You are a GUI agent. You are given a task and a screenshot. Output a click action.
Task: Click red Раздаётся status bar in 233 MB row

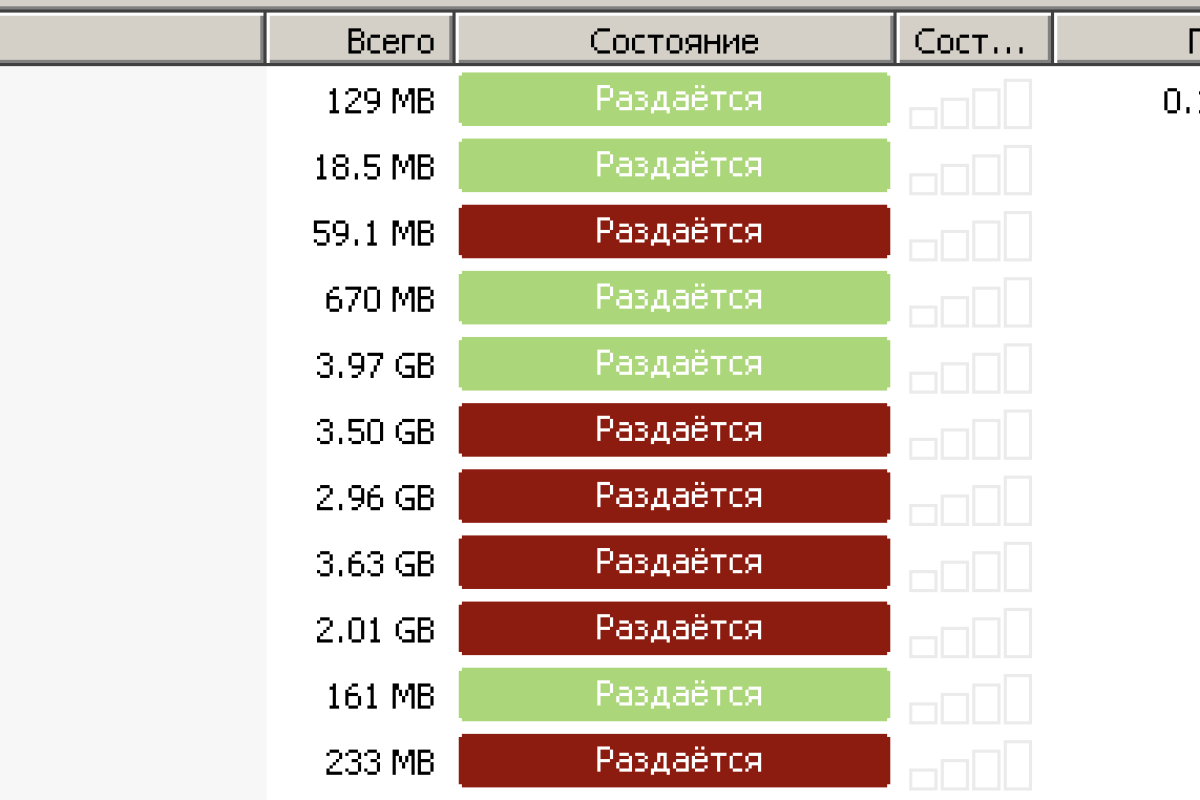point(674,760)
